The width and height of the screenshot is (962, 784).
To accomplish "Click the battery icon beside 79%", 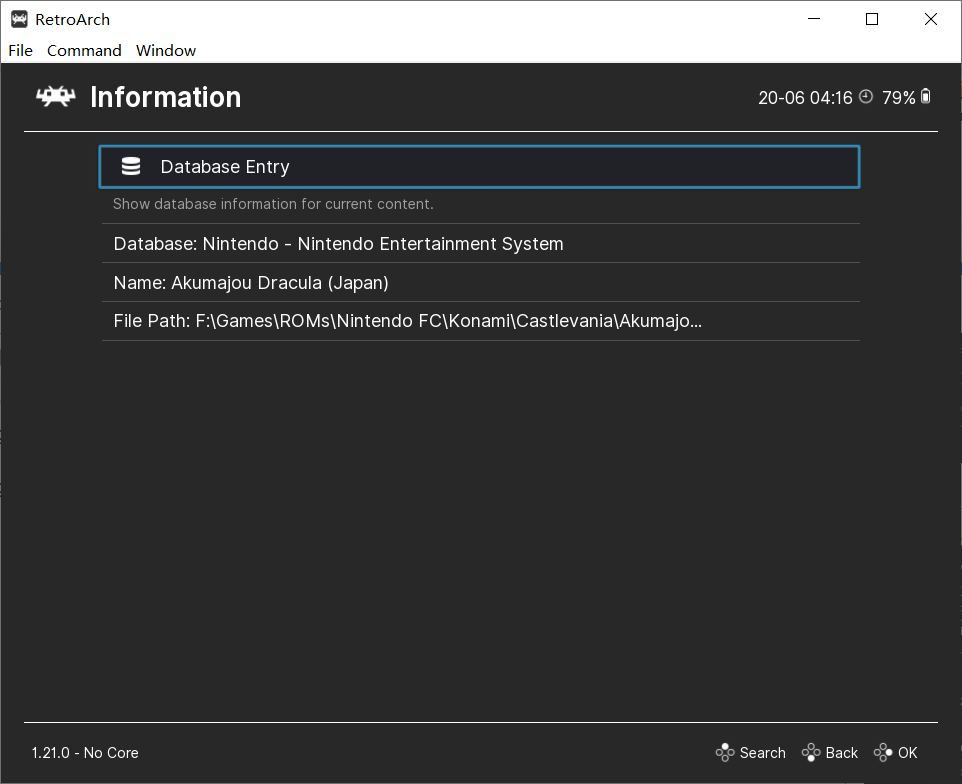I will [926, 96].
